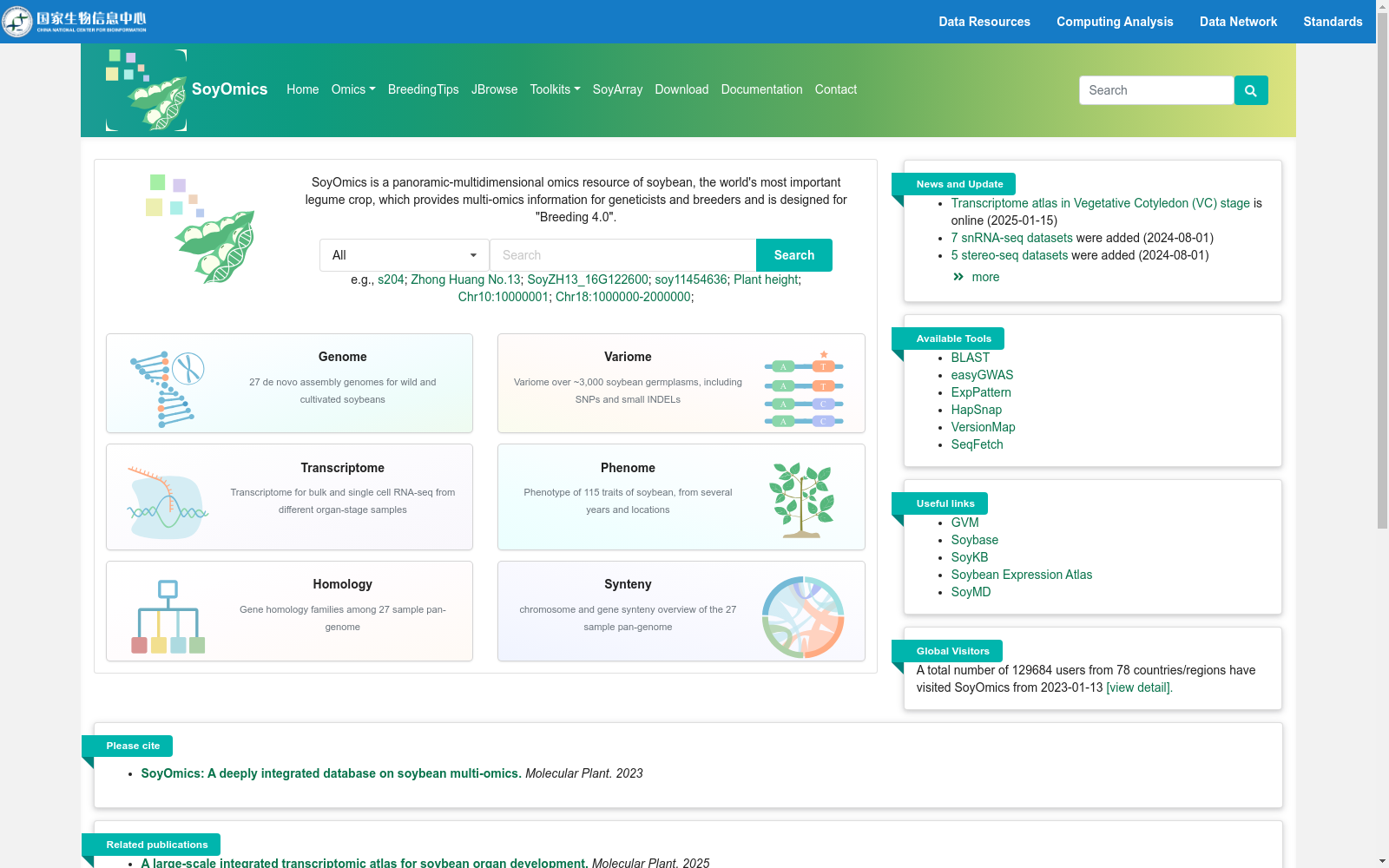Viewport: 1389px width, 868px height.
Task: Open the Phenome card title
Action: tap(628, 468)
